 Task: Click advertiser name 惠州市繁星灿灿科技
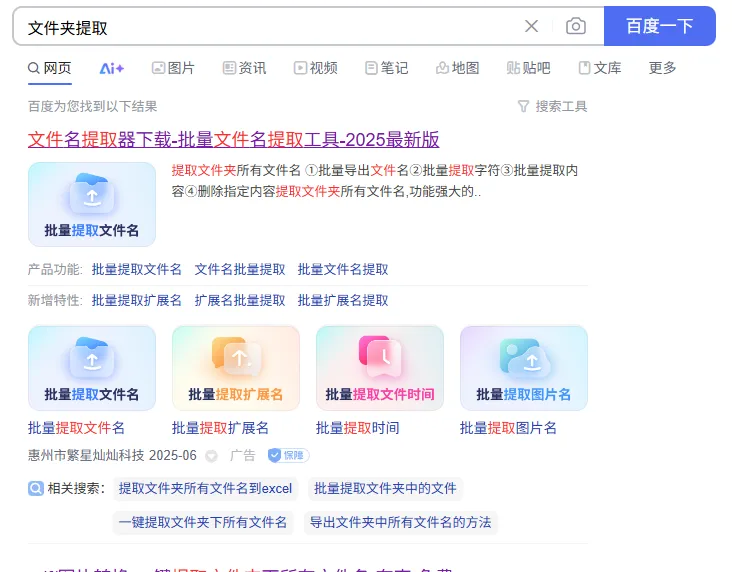tap(86, 455)
